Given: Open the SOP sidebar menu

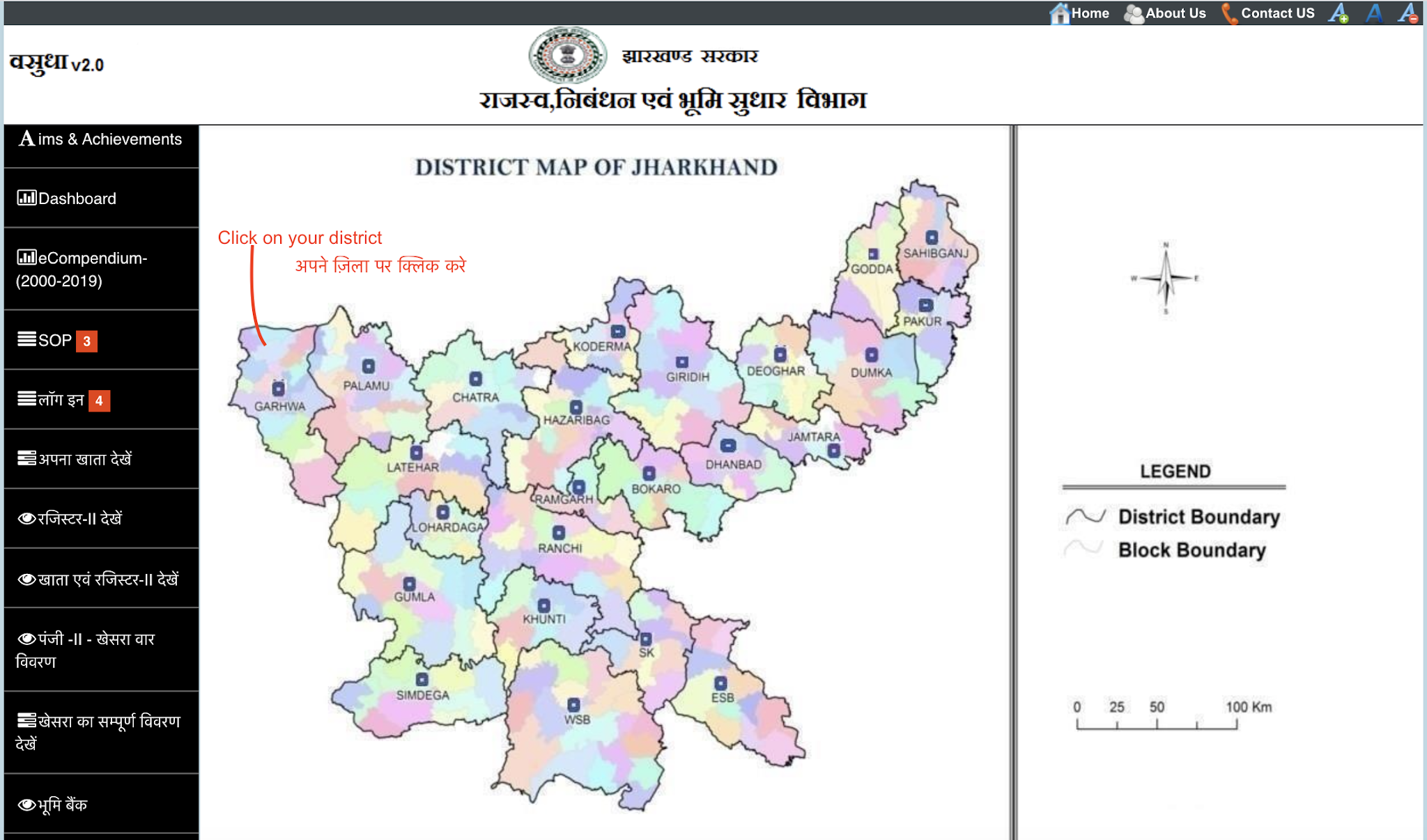Looking at the screenshot, I should click(x=56, y=341).
